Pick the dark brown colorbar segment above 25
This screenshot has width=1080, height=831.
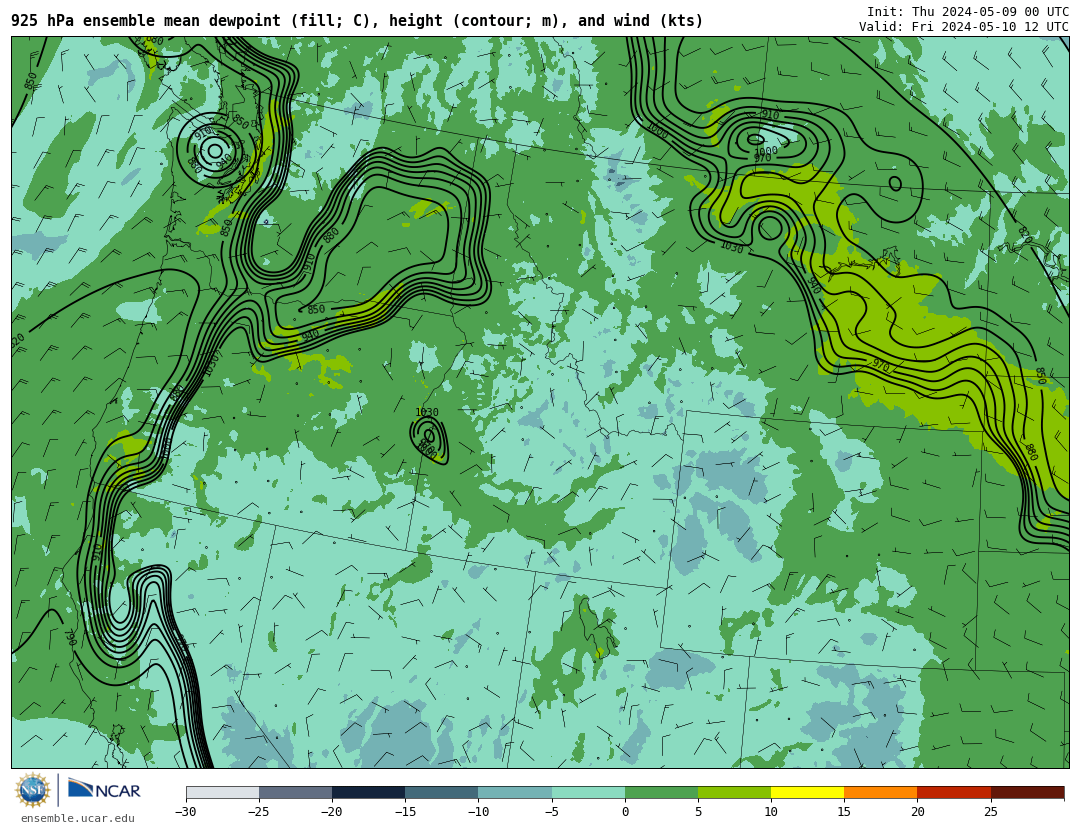coord(1027,792)
